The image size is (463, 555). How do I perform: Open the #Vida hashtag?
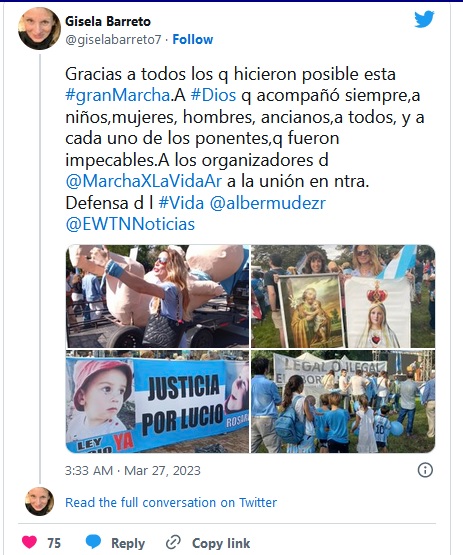click(181, 202)
